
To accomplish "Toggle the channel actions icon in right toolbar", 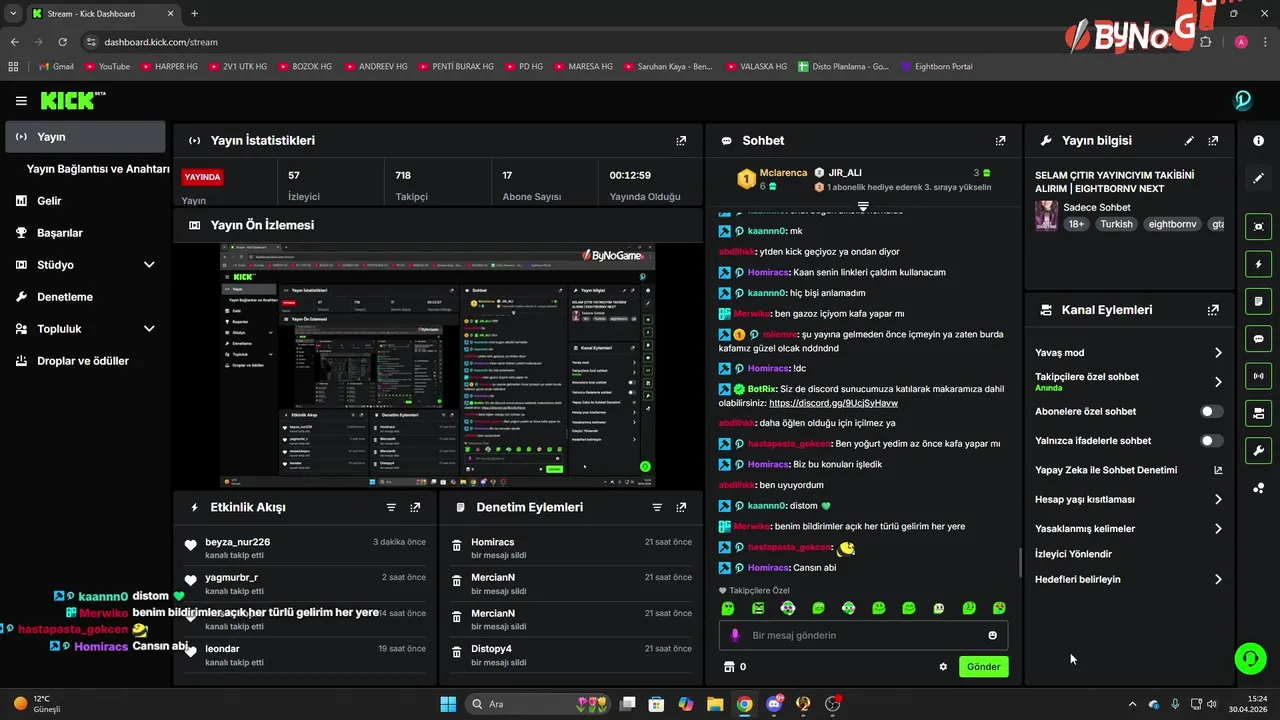I will pyautogui.click(x=1259, y=413).
